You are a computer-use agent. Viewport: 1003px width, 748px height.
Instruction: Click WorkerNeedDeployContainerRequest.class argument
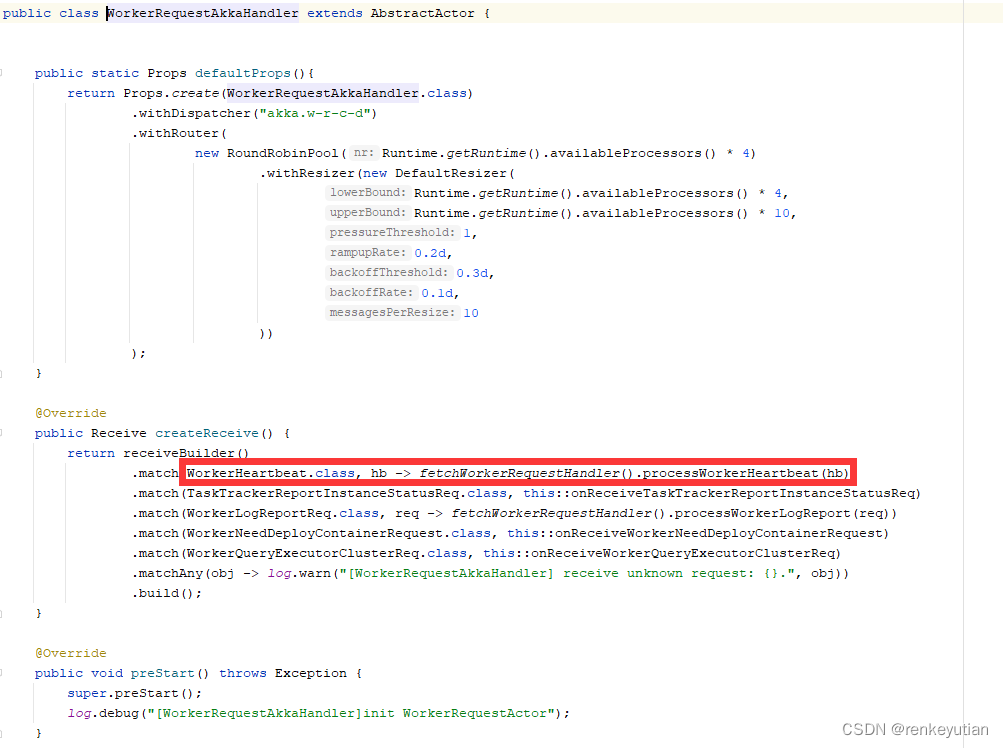point(339,533)
